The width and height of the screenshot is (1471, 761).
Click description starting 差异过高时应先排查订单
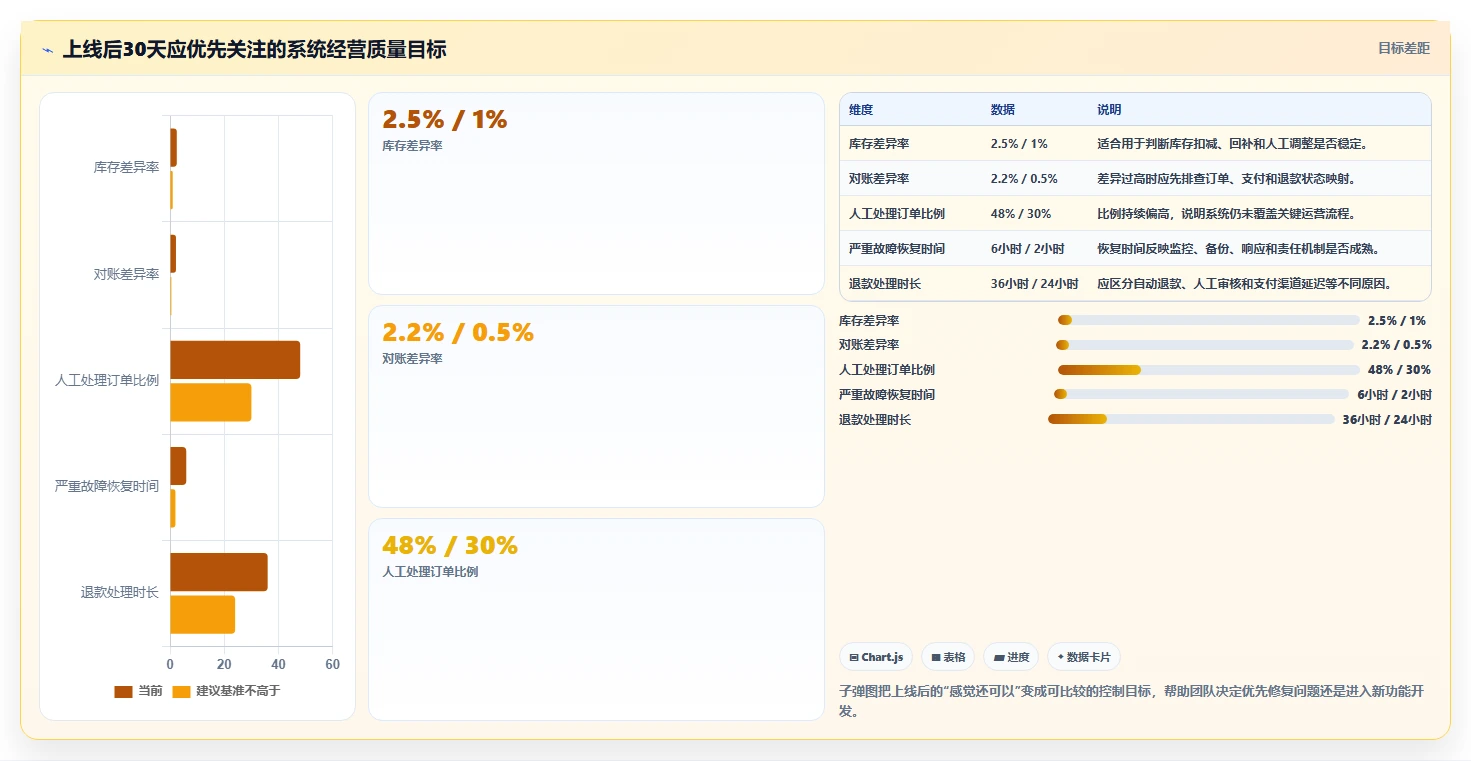[1226, 179]
